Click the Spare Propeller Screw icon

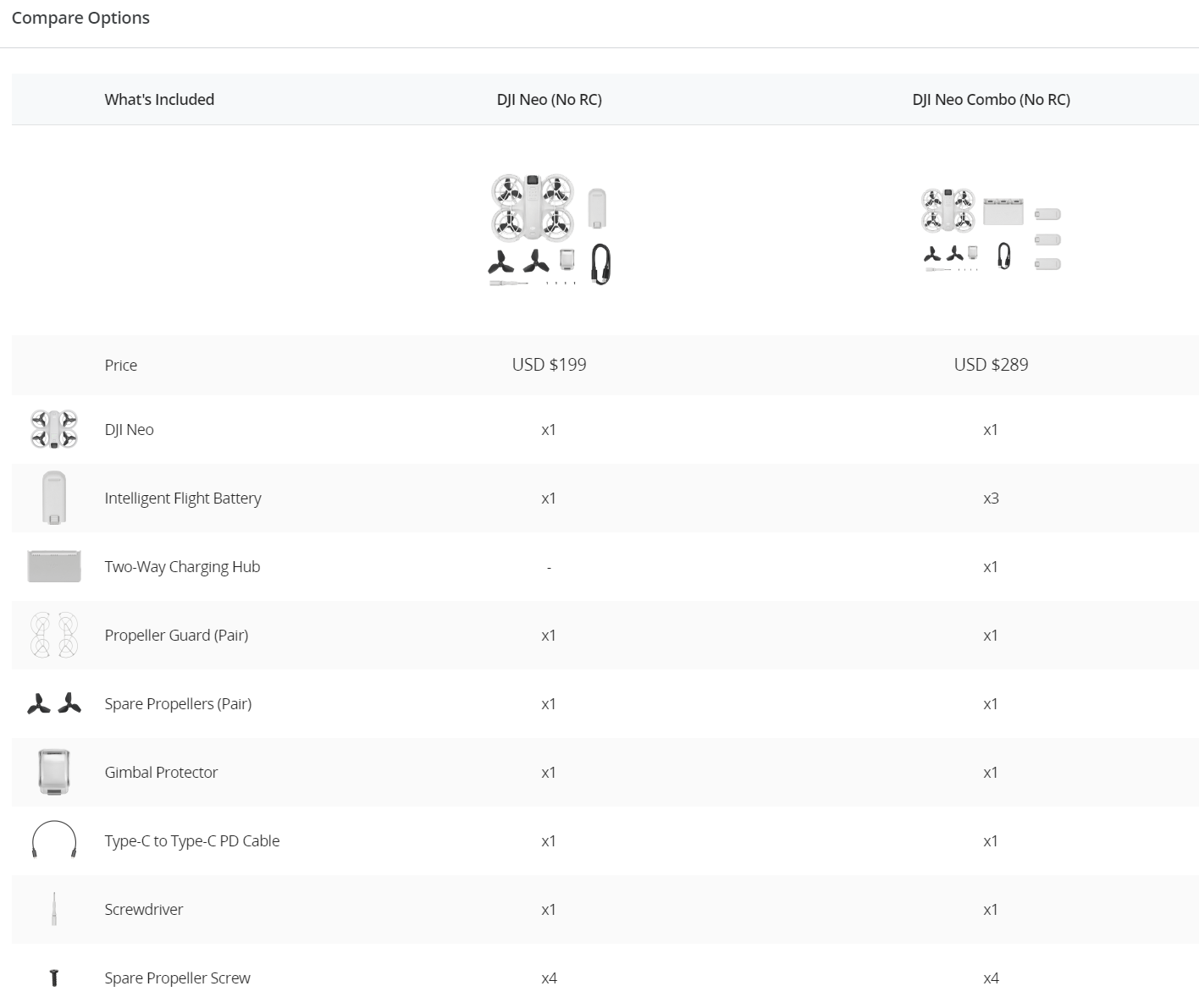point(53,978)
